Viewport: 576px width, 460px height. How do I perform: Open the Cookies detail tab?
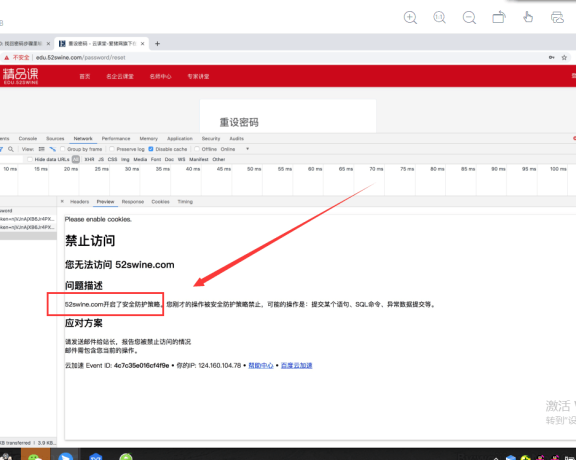[x=161, y=202]
